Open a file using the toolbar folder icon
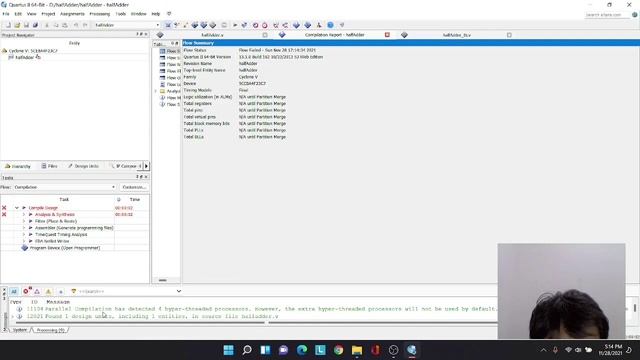This screenshot has height=360, width=640. 17,25
